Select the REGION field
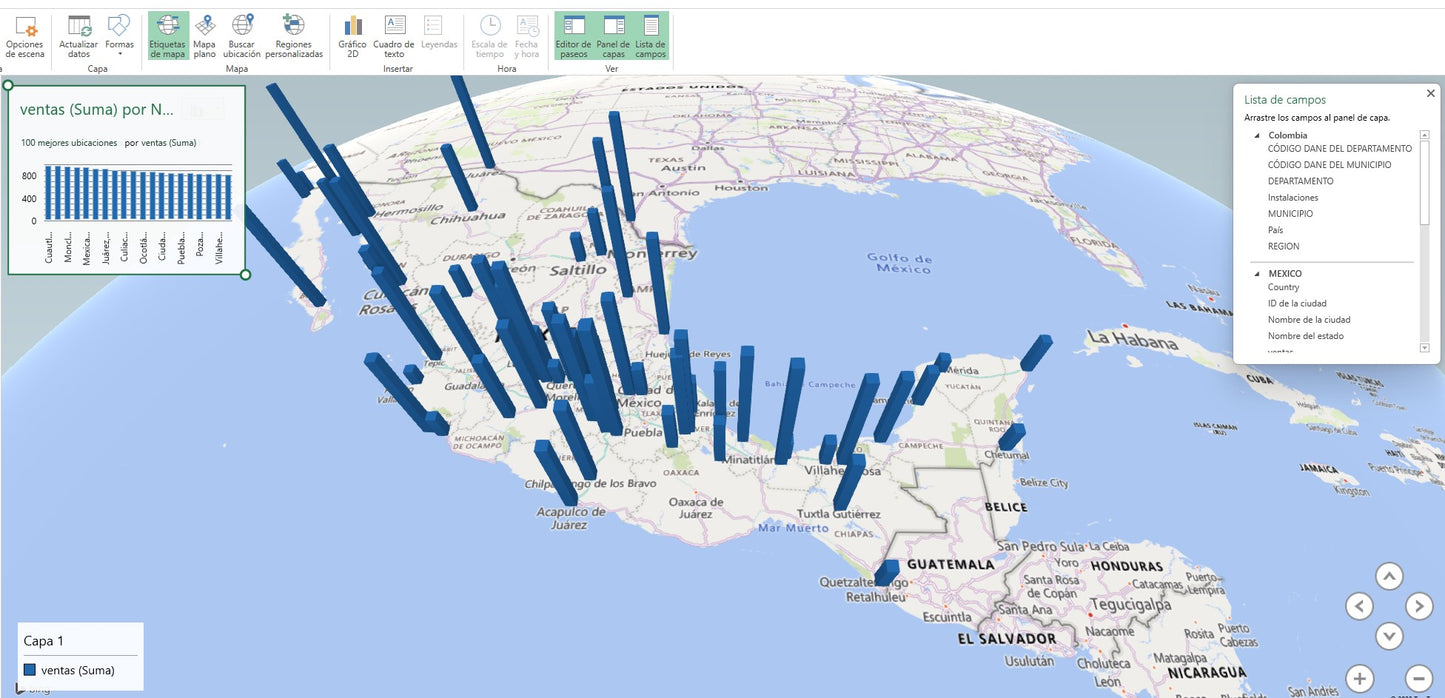 coord(1283,246)
